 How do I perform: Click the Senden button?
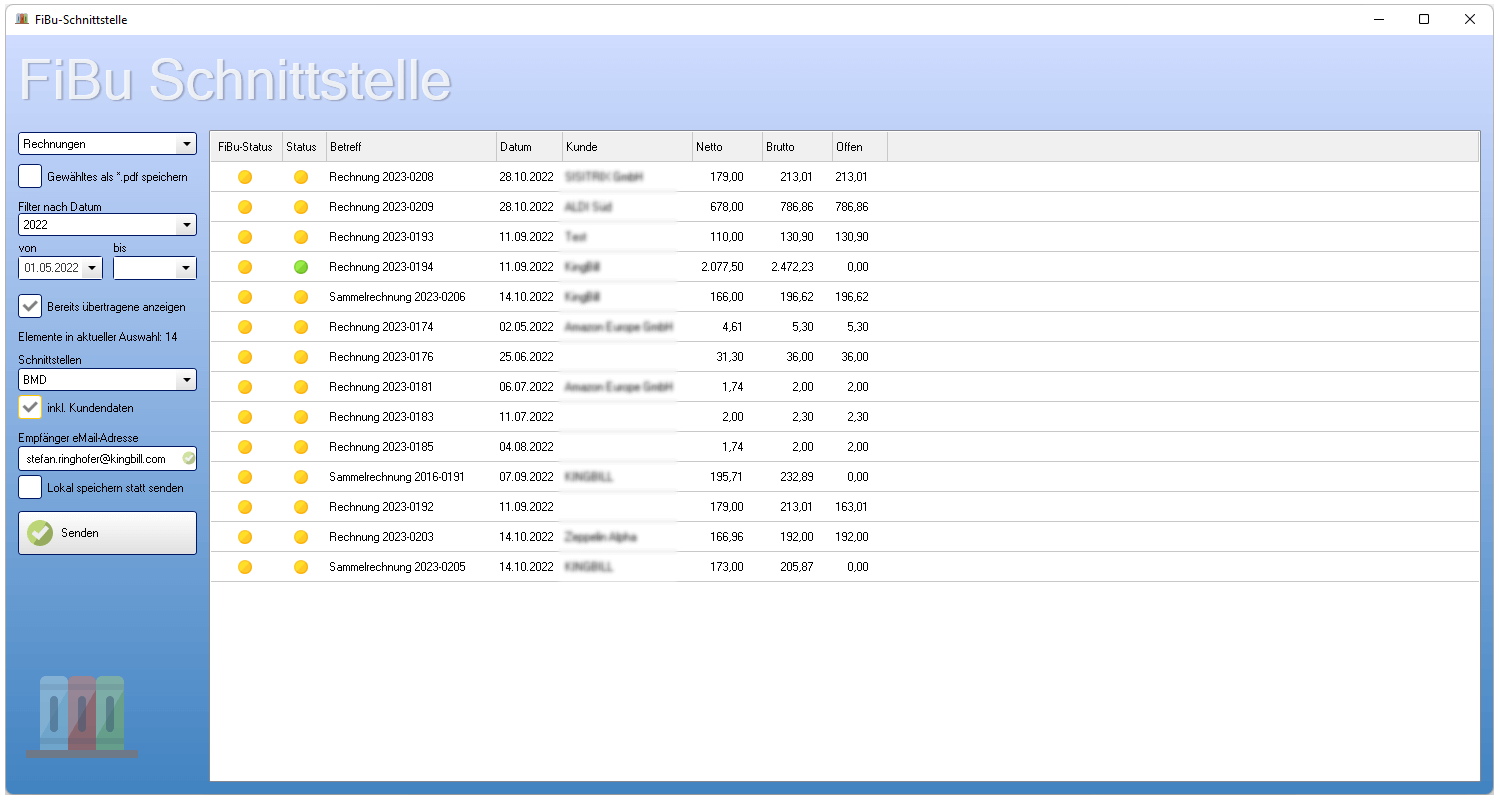click(x=107, y=533)
